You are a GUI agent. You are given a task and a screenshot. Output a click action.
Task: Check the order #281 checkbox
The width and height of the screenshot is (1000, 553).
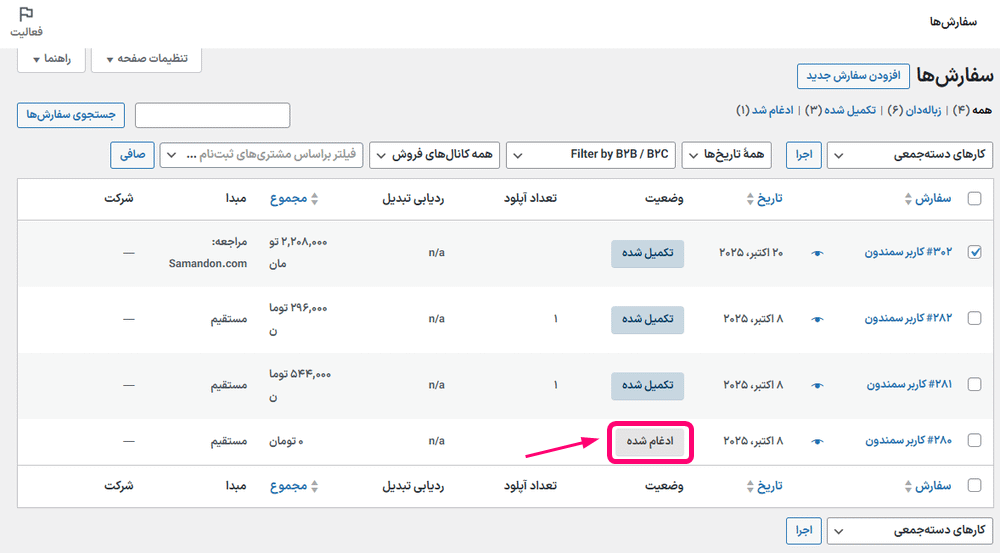[974, 384]
